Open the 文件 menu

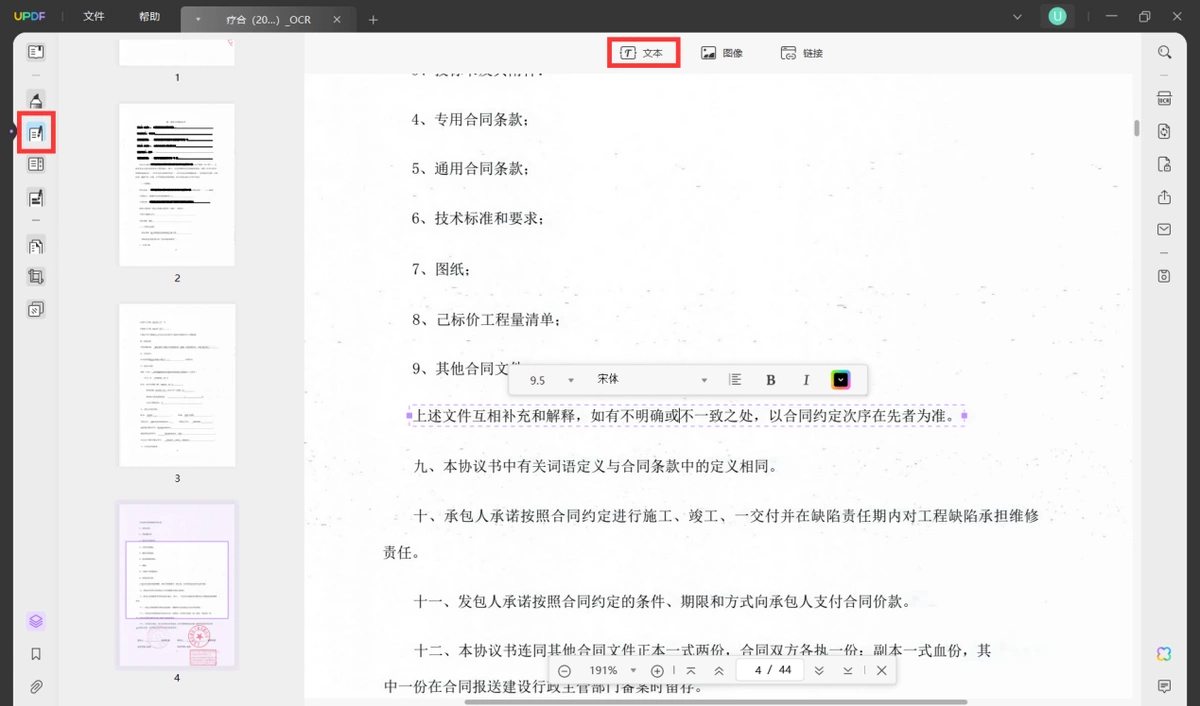[x=94, y=17]
